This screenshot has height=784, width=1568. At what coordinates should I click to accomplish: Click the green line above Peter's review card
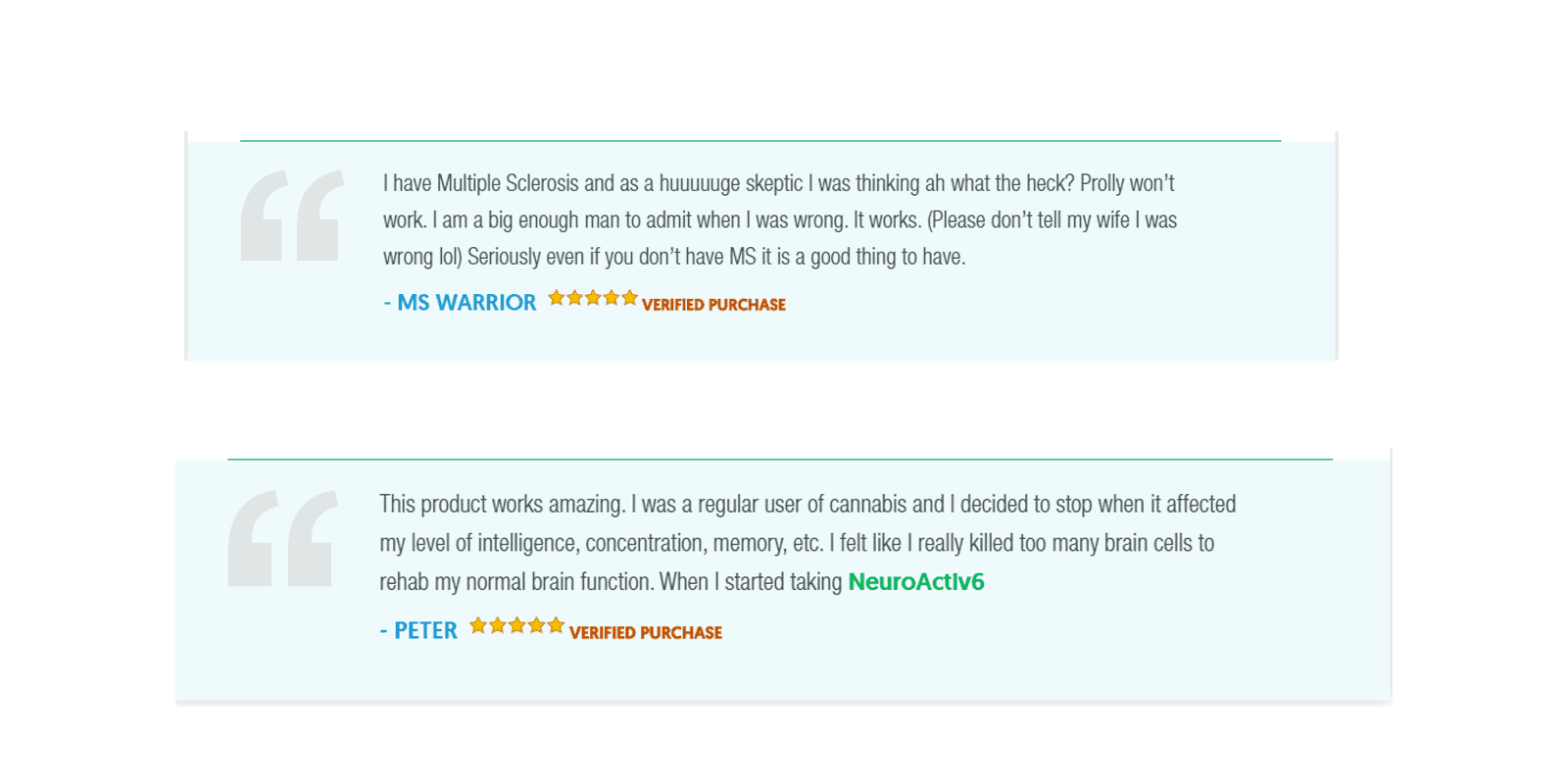pos(780,459)
